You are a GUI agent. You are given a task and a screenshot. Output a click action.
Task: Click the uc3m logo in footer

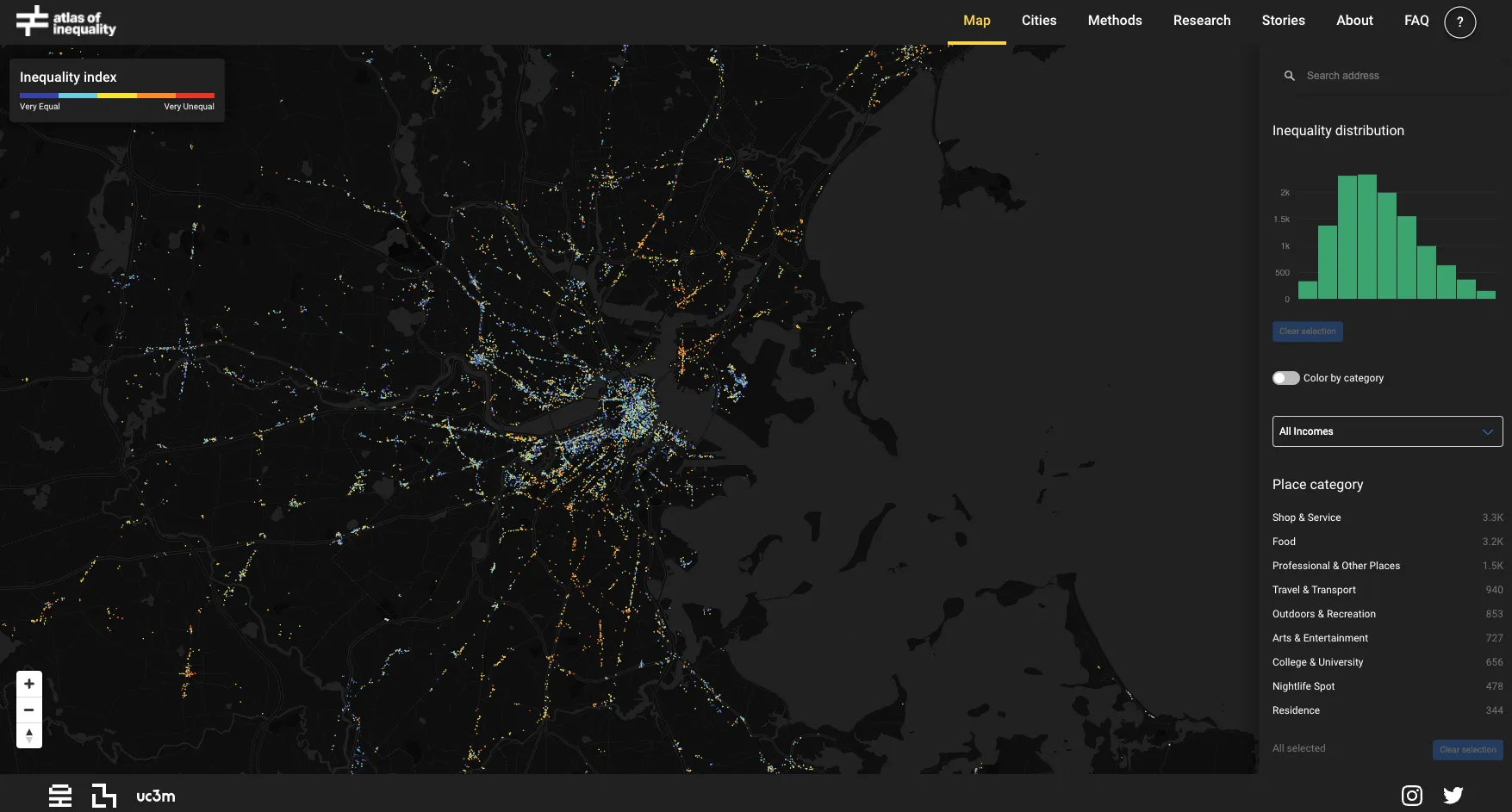[155, 797]
